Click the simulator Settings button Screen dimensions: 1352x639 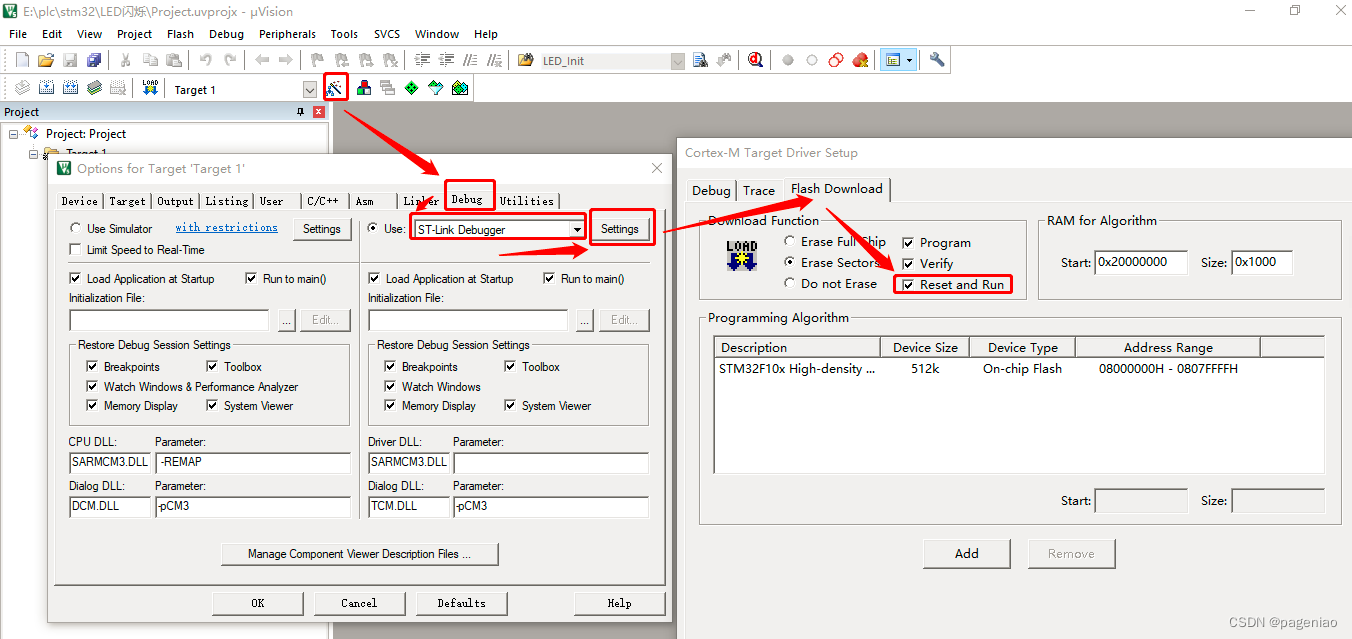(x=322, y=229)
